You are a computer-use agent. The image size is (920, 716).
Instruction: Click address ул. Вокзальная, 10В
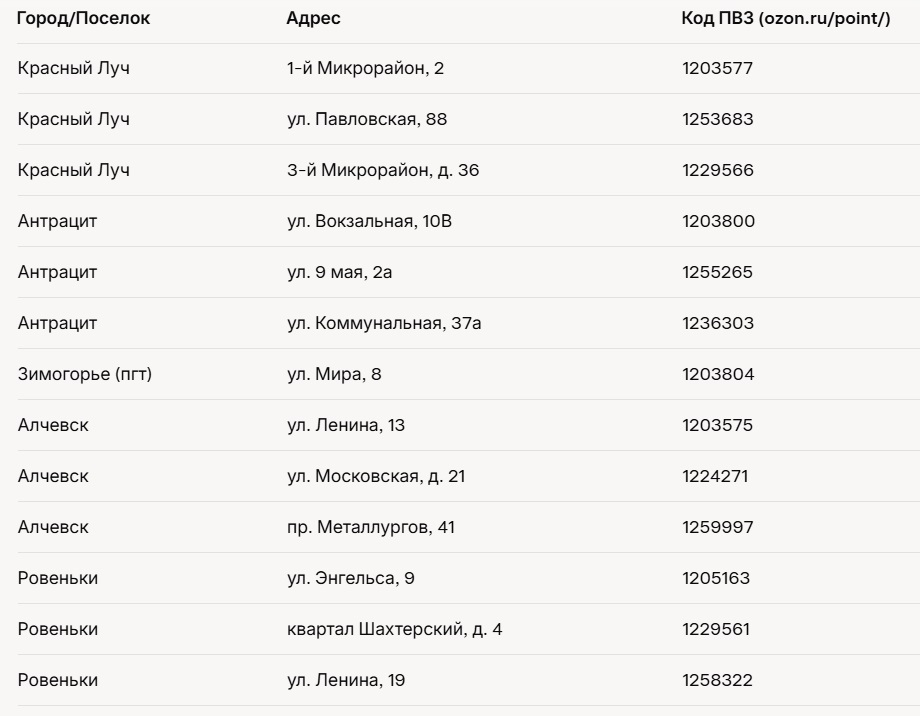click(369, 221)
